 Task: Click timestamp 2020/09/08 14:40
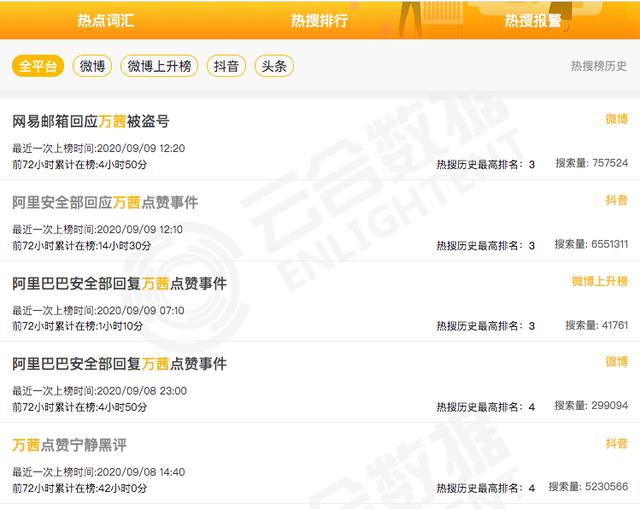click(x=141, y=472)
